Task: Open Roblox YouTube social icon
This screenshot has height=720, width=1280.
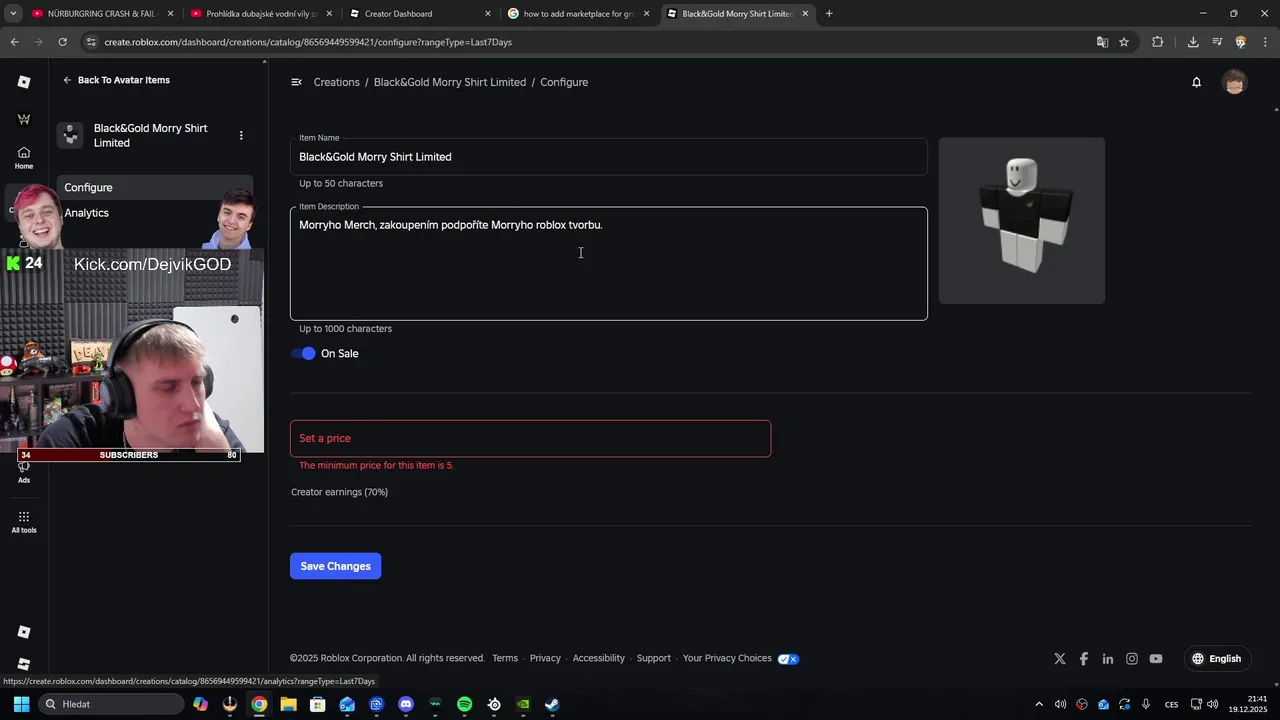Action: point(1156,659)
